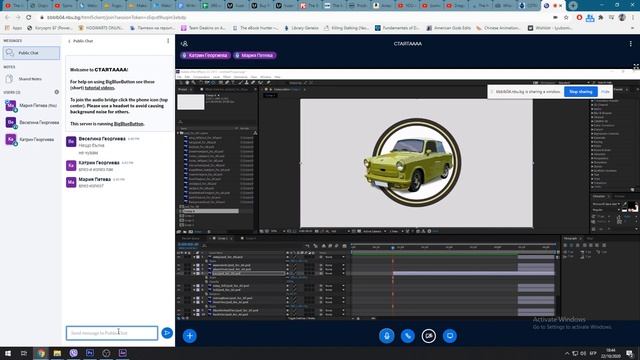Click the eyedropper in the Character panel

pyautogui.click(x=625, y=204)
